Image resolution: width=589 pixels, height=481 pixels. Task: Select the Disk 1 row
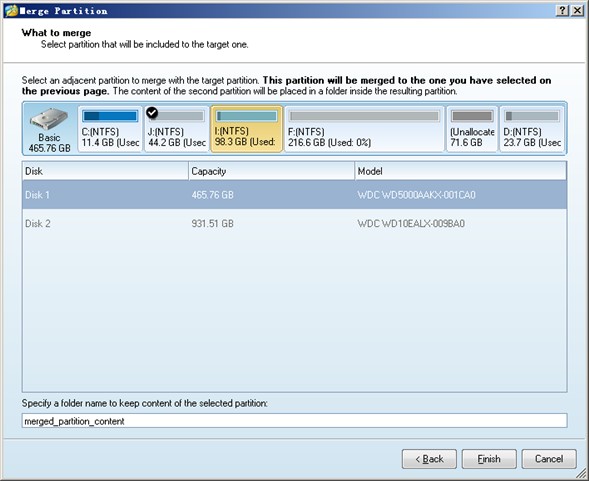(294, 195)
